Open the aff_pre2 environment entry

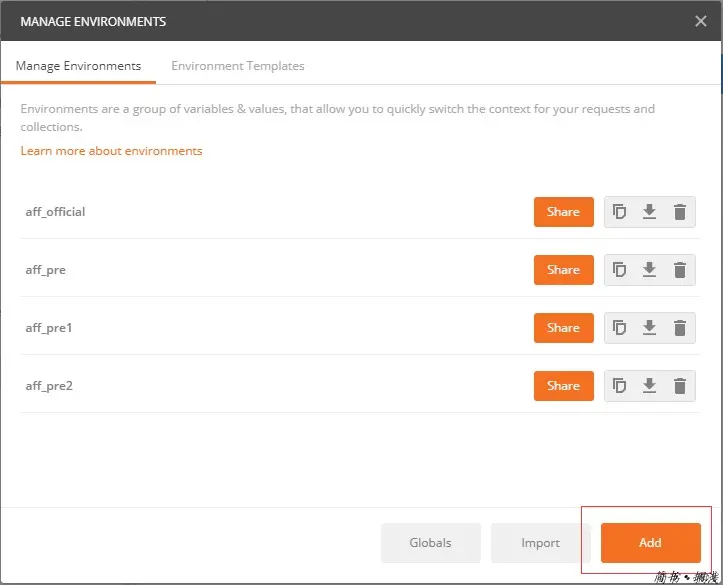[x=49, y=386]
